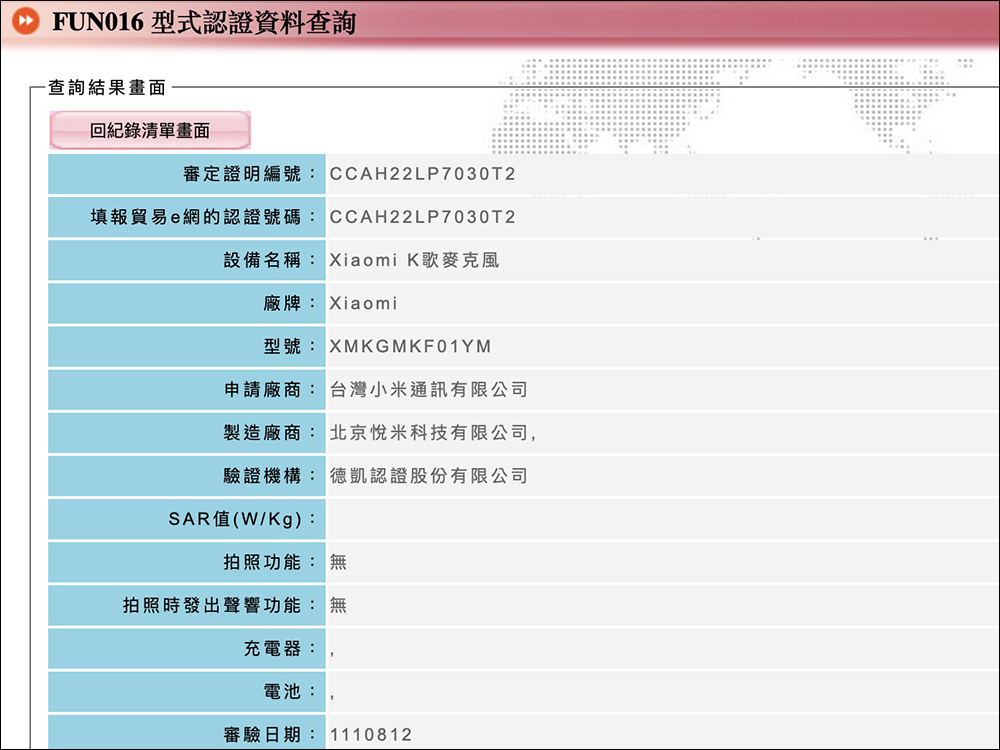1000x750 pixels.
Task: Click the 拍照功能 label cell
Action: [187, 562]
